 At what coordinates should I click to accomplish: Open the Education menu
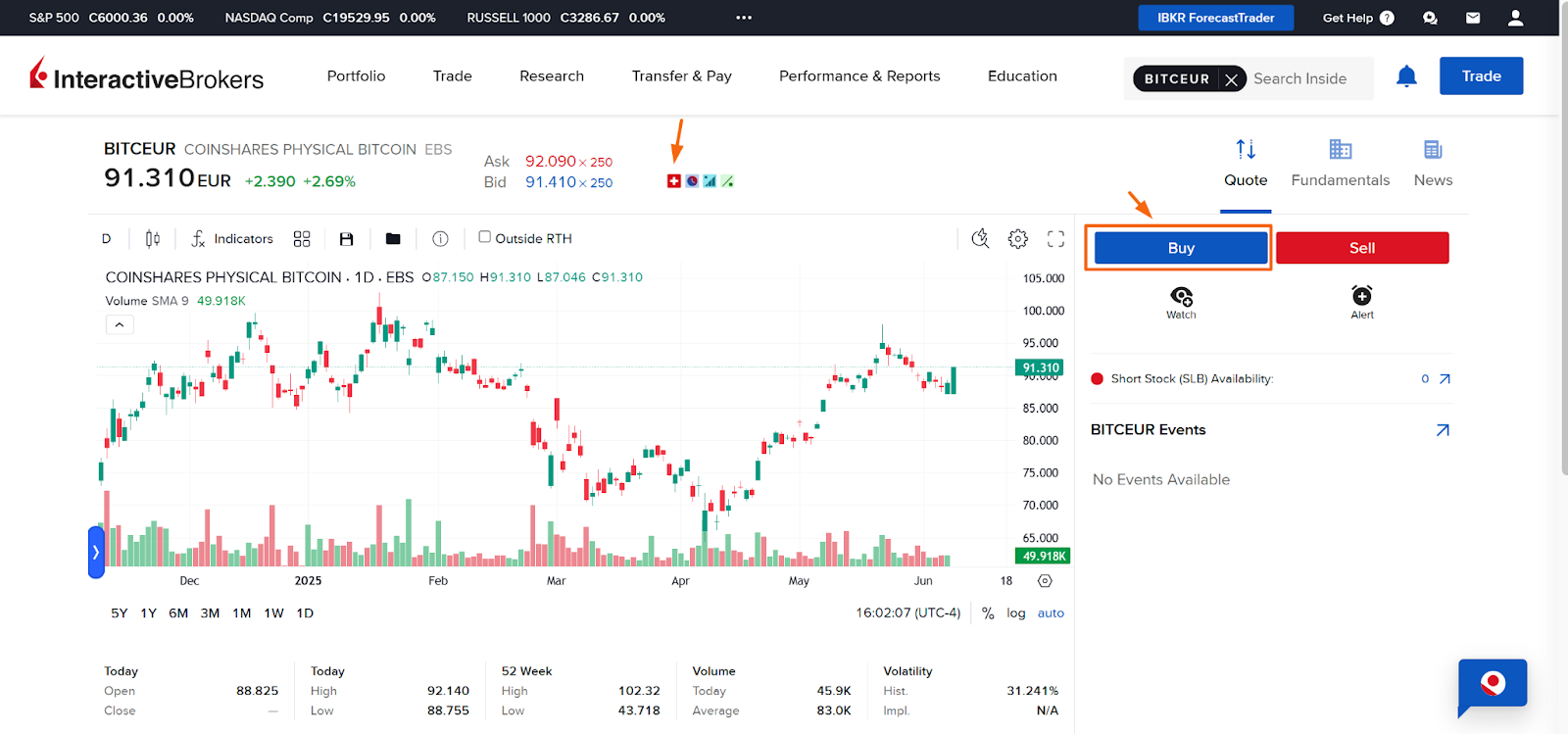1022,75
